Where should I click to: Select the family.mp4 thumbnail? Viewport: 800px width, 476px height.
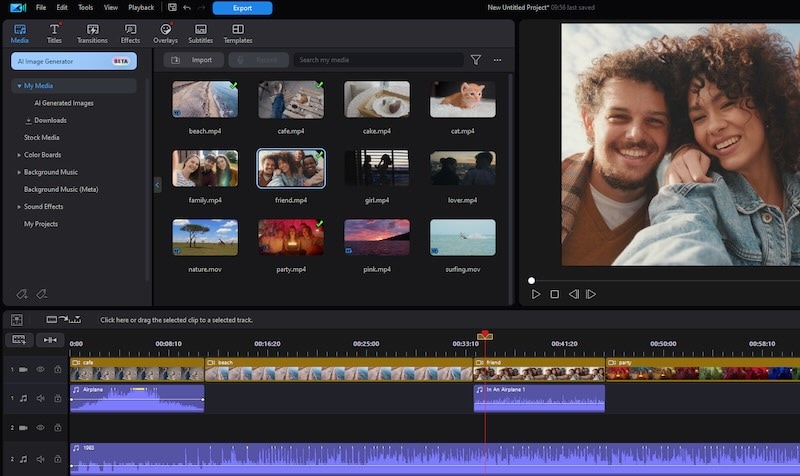coord(205,168)
